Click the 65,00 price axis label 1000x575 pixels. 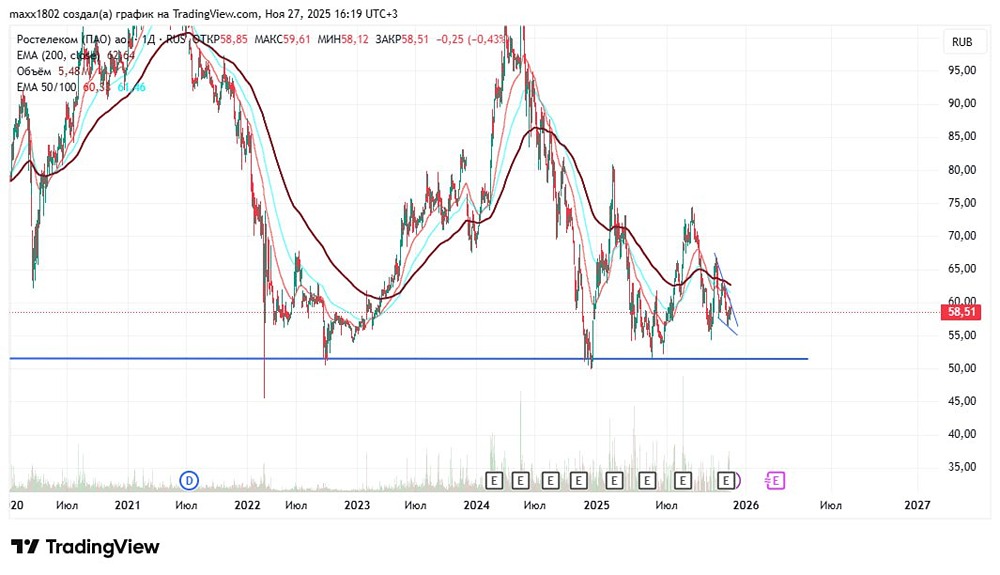[x=962, y=268]
